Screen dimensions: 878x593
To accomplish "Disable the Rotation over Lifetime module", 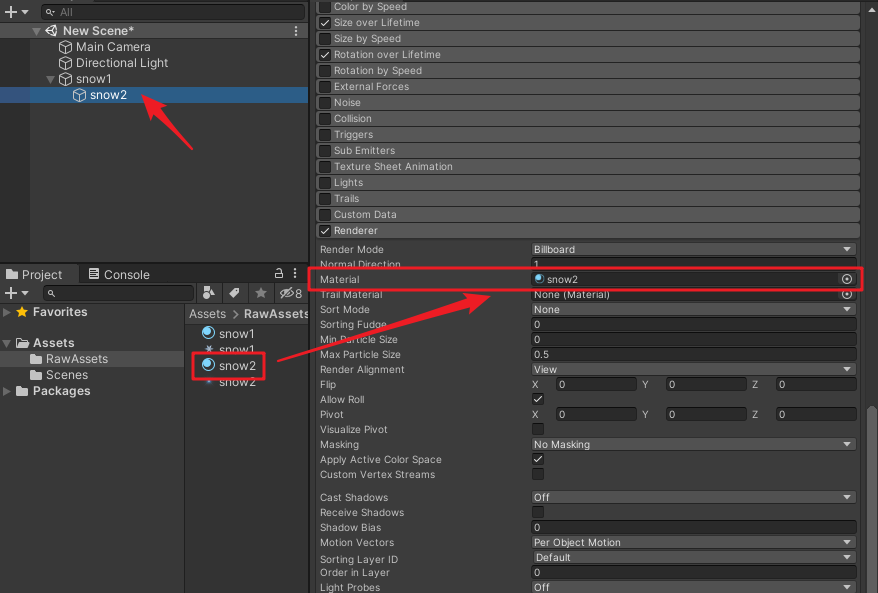I will [324, 55].
